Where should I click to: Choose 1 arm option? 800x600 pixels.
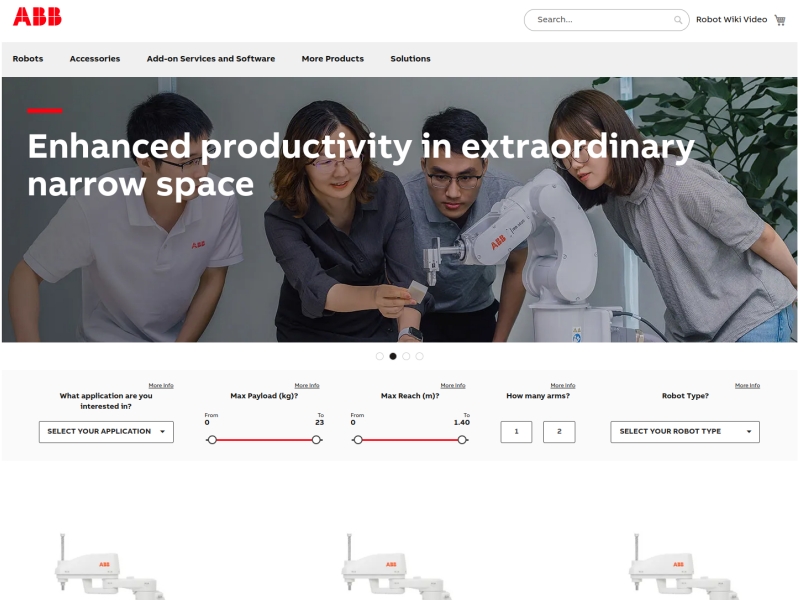(x=516, y=432)
